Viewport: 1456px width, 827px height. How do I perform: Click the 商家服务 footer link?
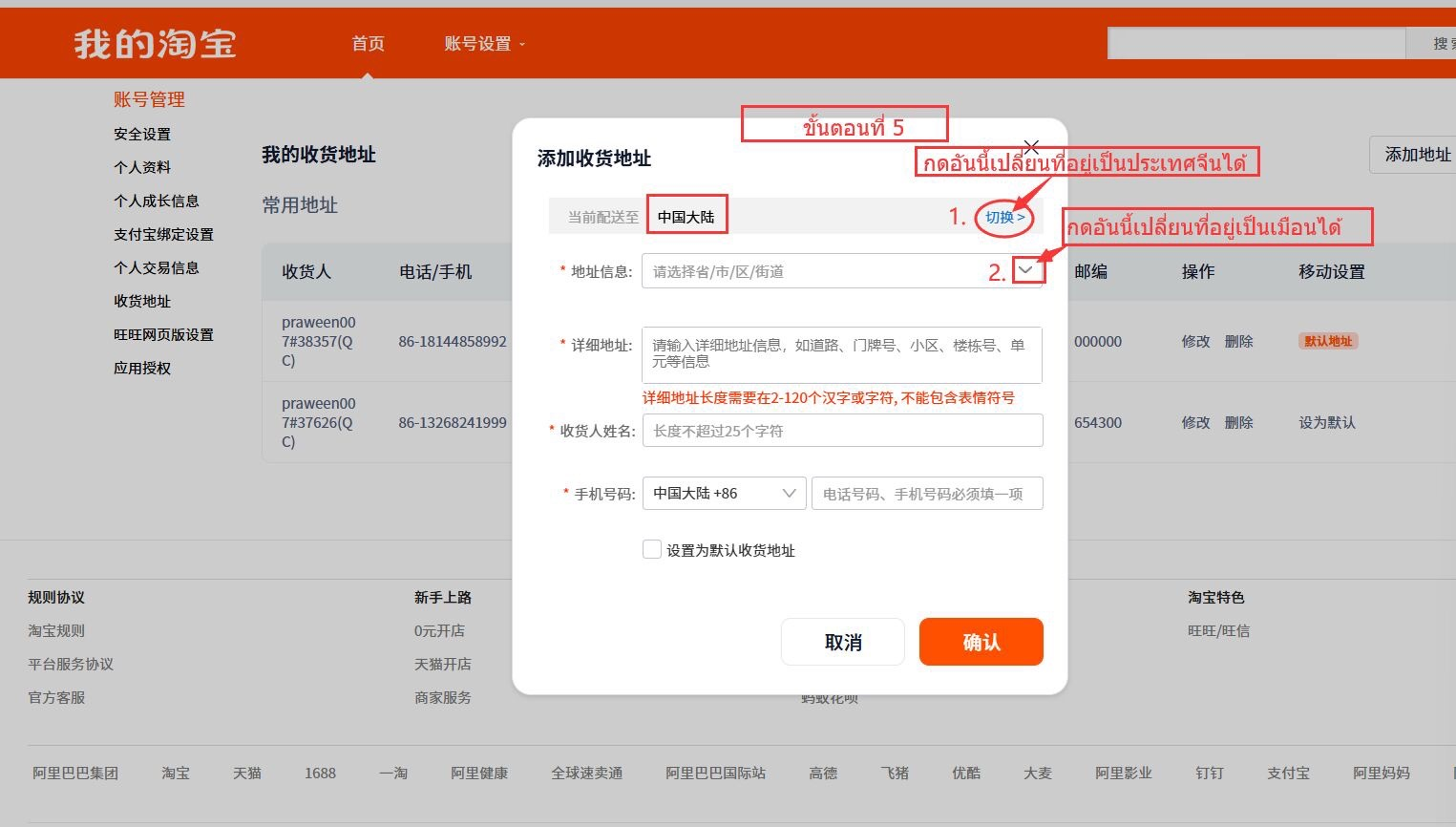click(x=443, y=698)
